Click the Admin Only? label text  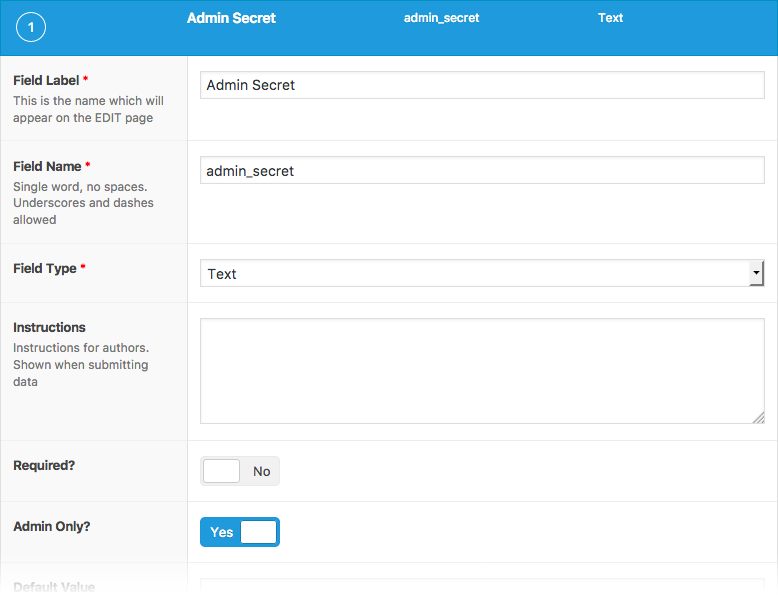click(x=51, y=525)
